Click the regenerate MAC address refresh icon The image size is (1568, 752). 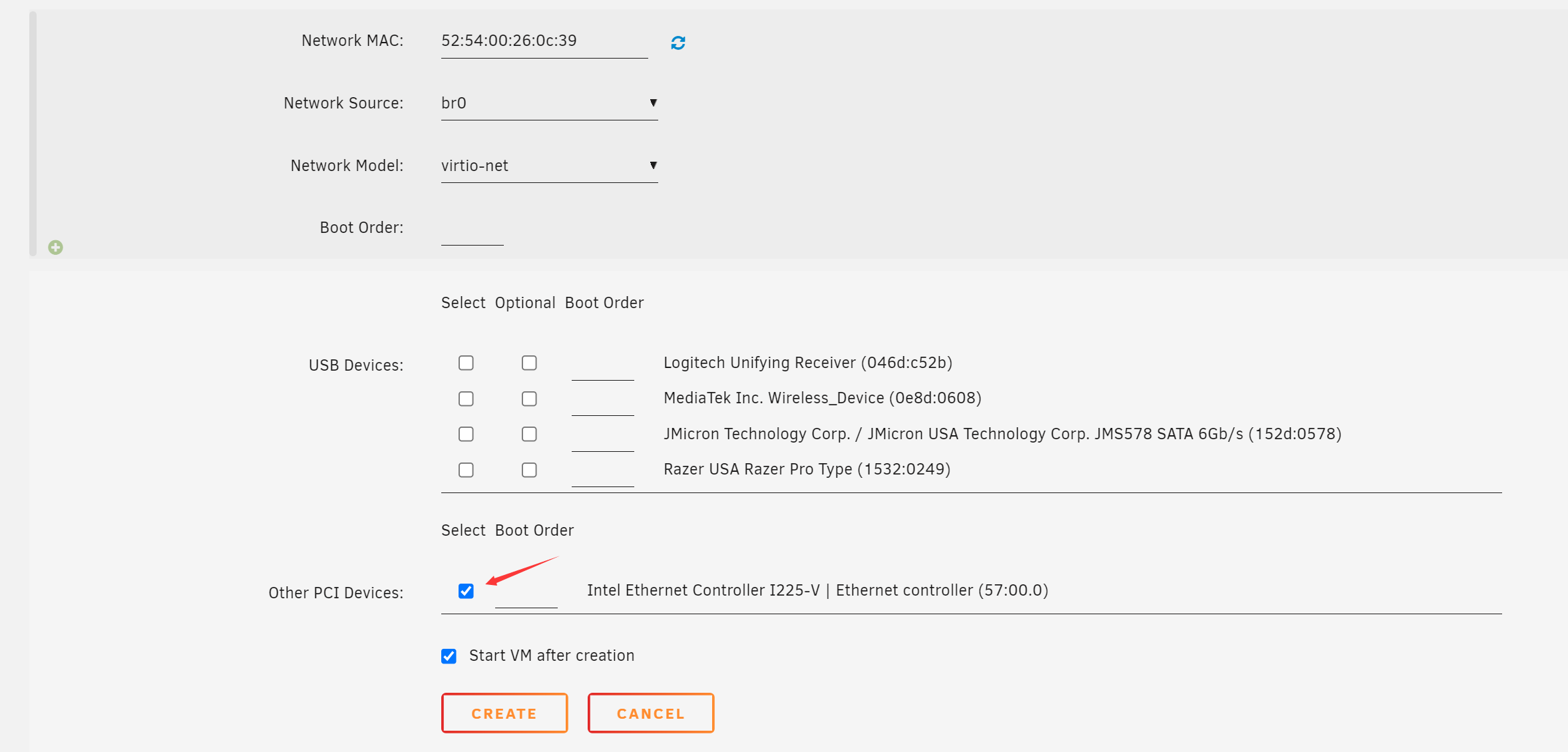pyautogui.click(x=678, y=43)
